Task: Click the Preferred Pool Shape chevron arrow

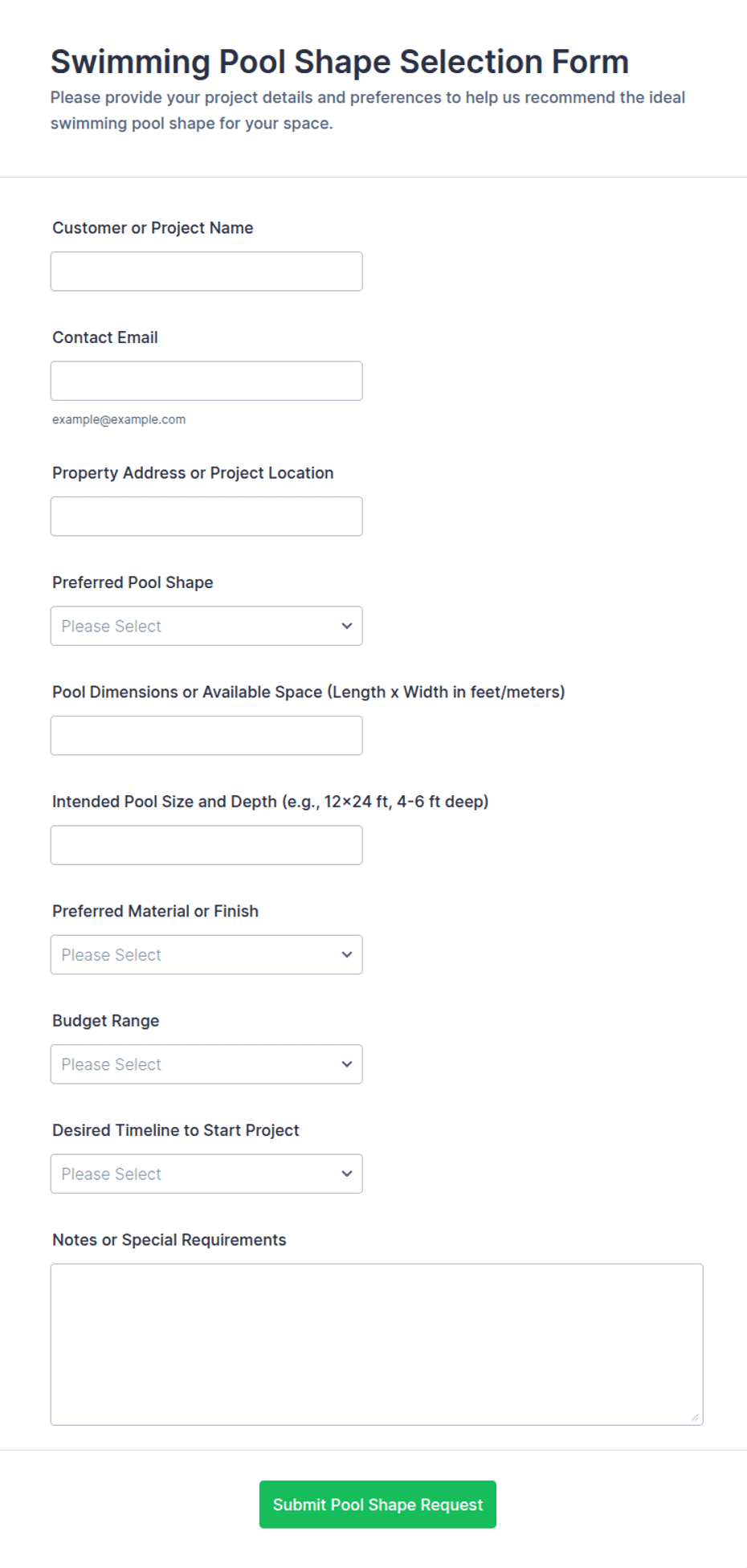Action: point(347,626)
